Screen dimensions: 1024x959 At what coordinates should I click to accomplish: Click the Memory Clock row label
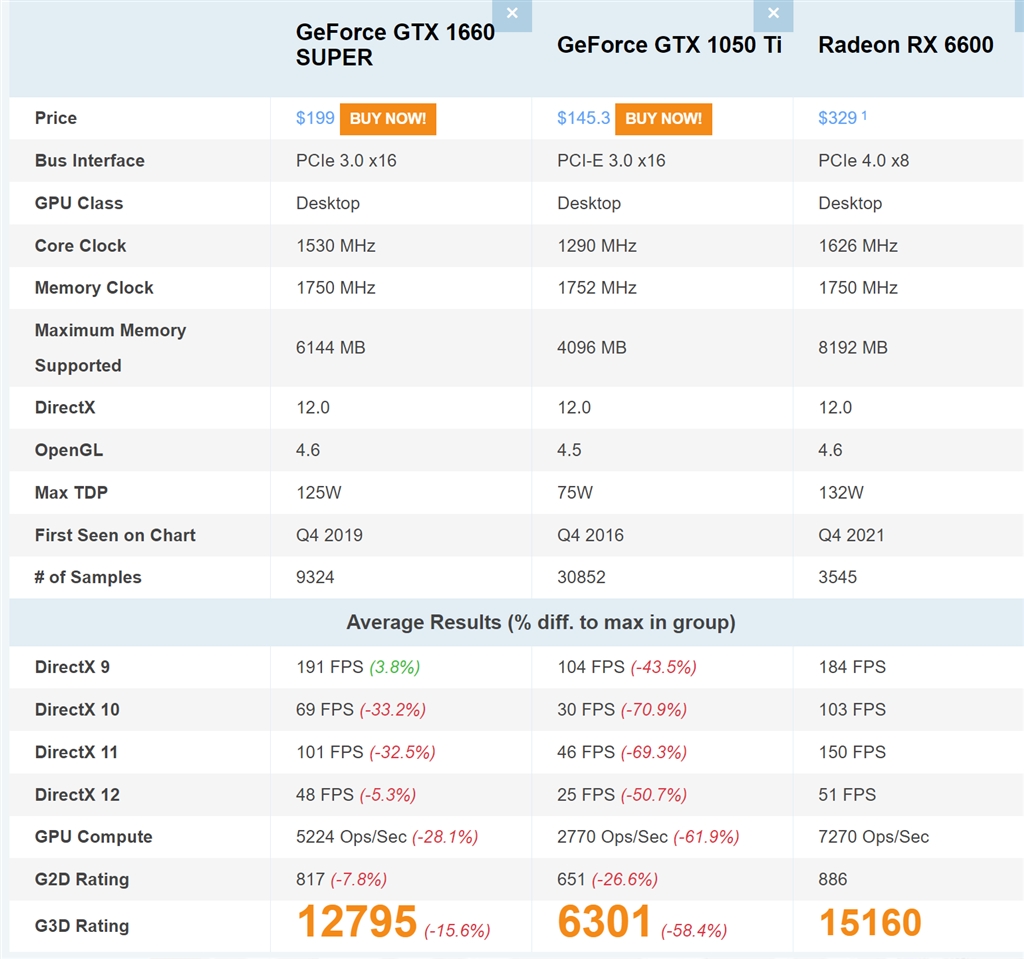tap(94, 288)
